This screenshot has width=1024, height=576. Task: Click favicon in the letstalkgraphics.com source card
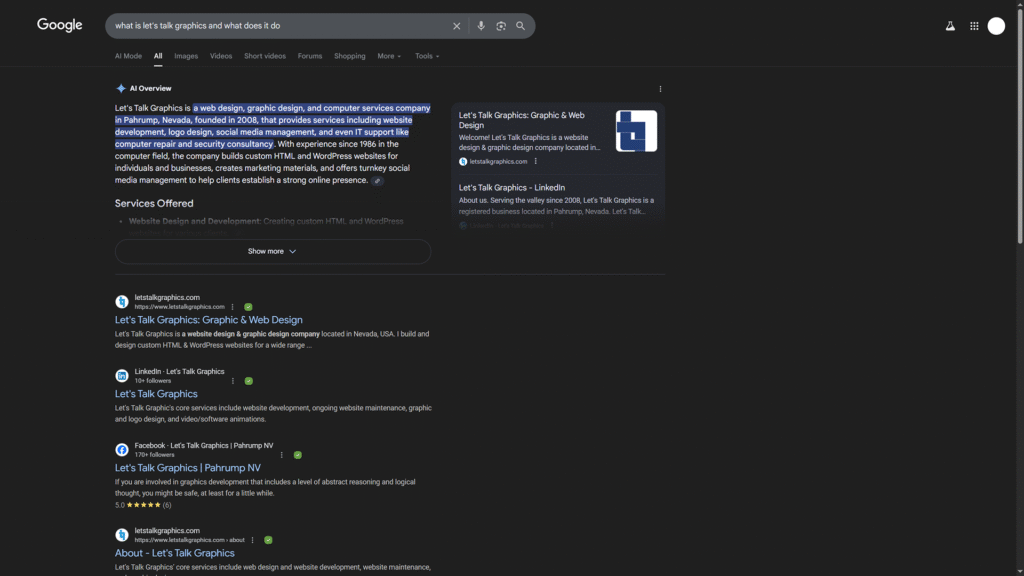coord(463,161)
